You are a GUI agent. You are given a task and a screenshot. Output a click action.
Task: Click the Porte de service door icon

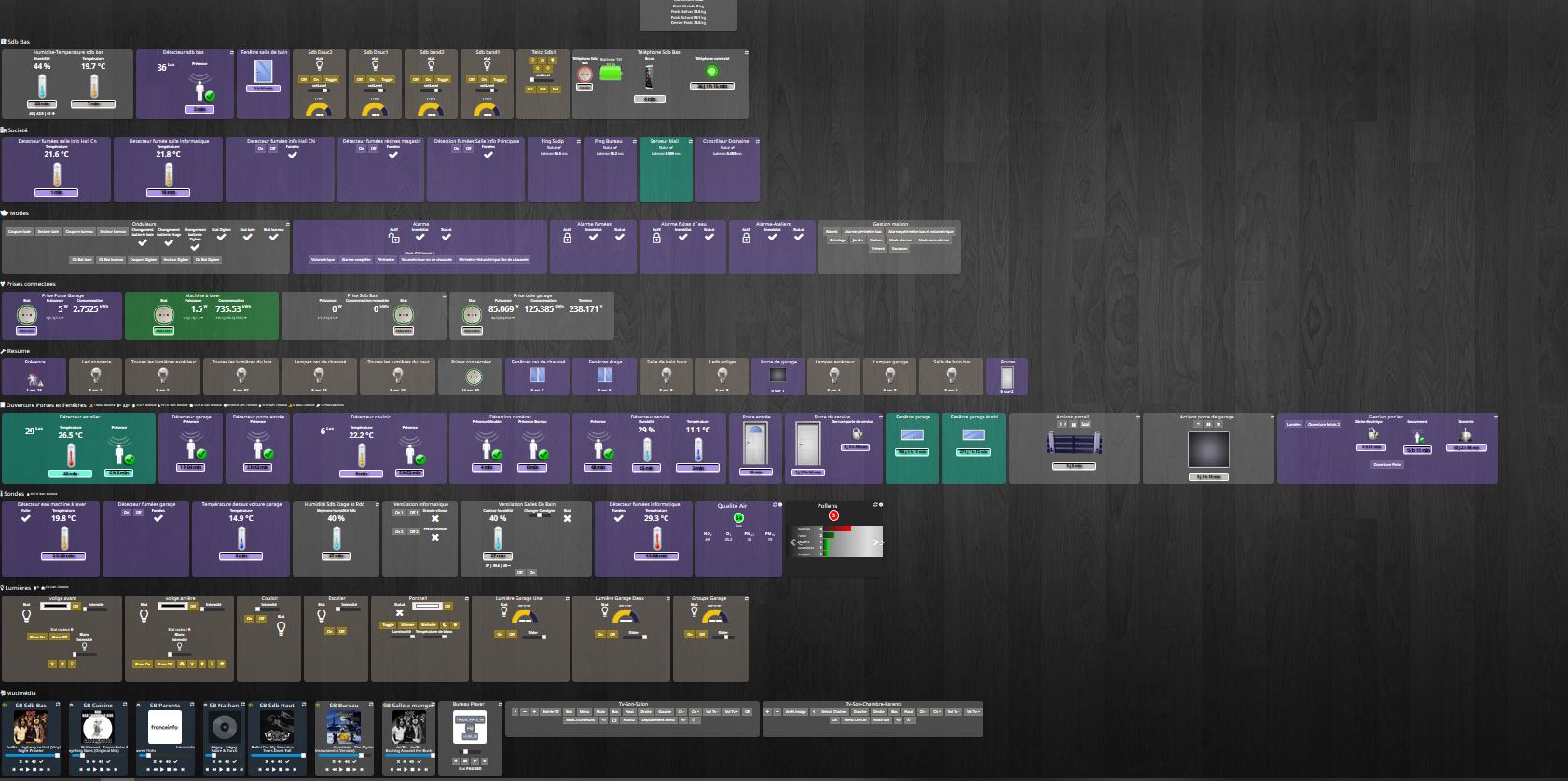click(807, 445)
